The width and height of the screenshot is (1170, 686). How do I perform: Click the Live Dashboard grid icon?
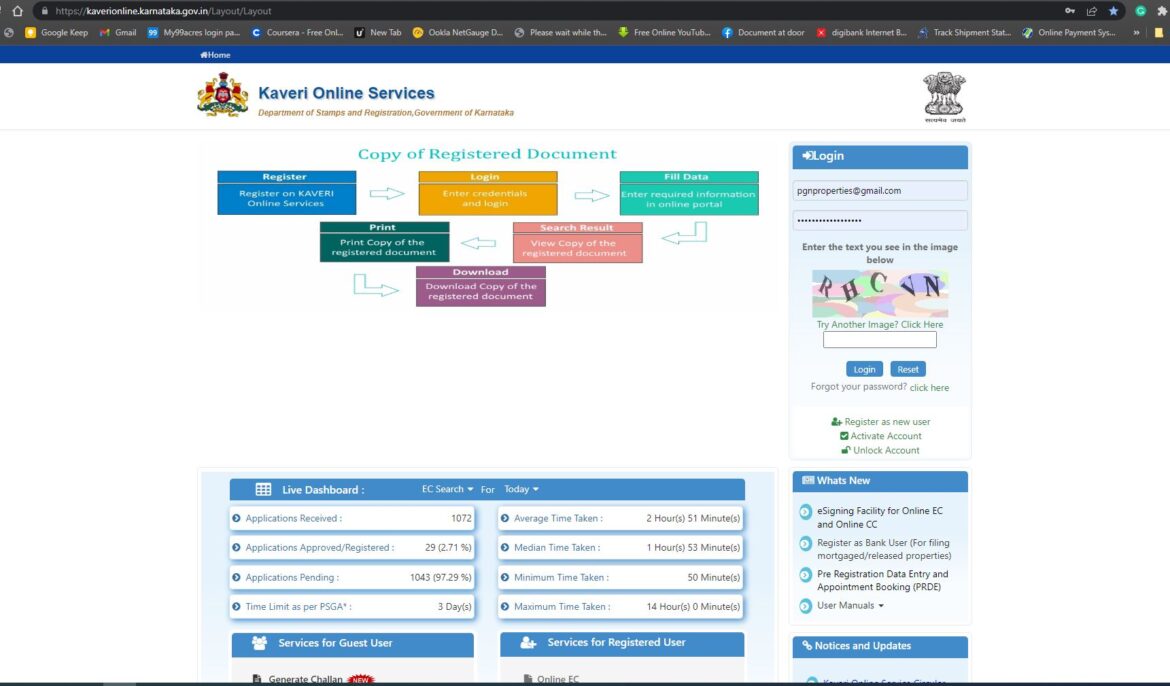click(x=263, y=490)
